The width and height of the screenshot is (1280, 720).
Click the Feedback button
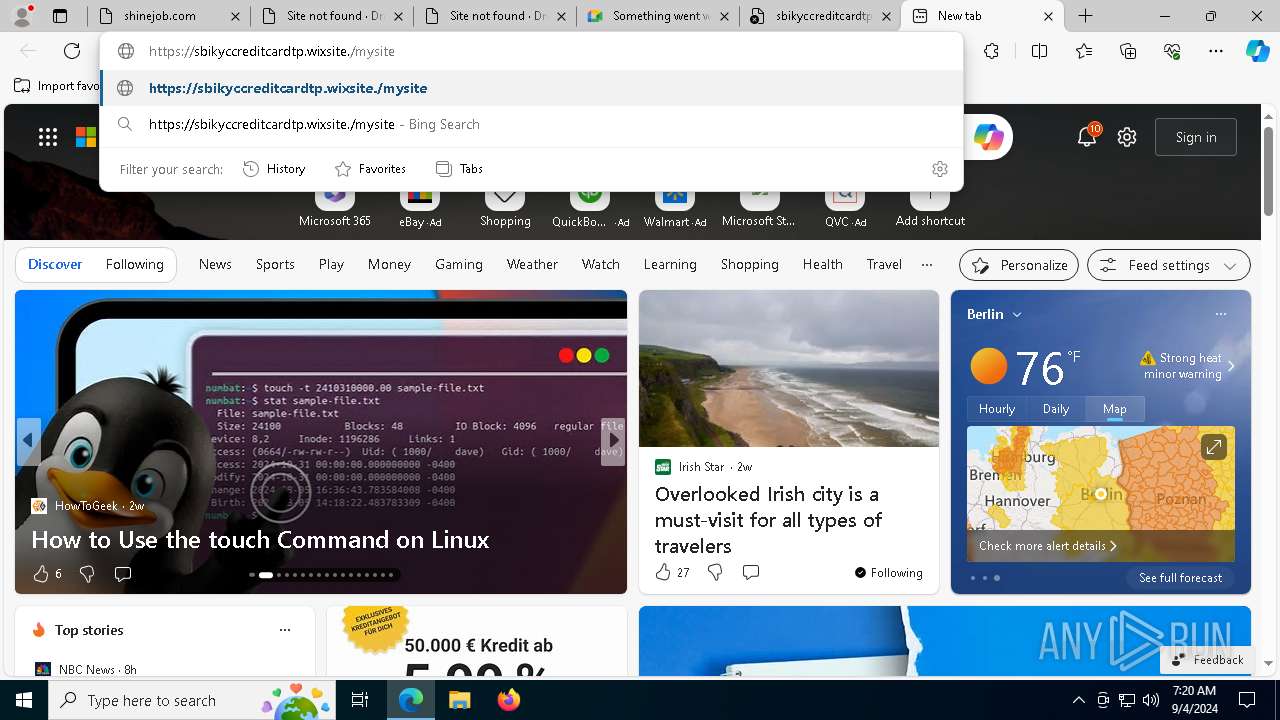(x=1207, y=660)
